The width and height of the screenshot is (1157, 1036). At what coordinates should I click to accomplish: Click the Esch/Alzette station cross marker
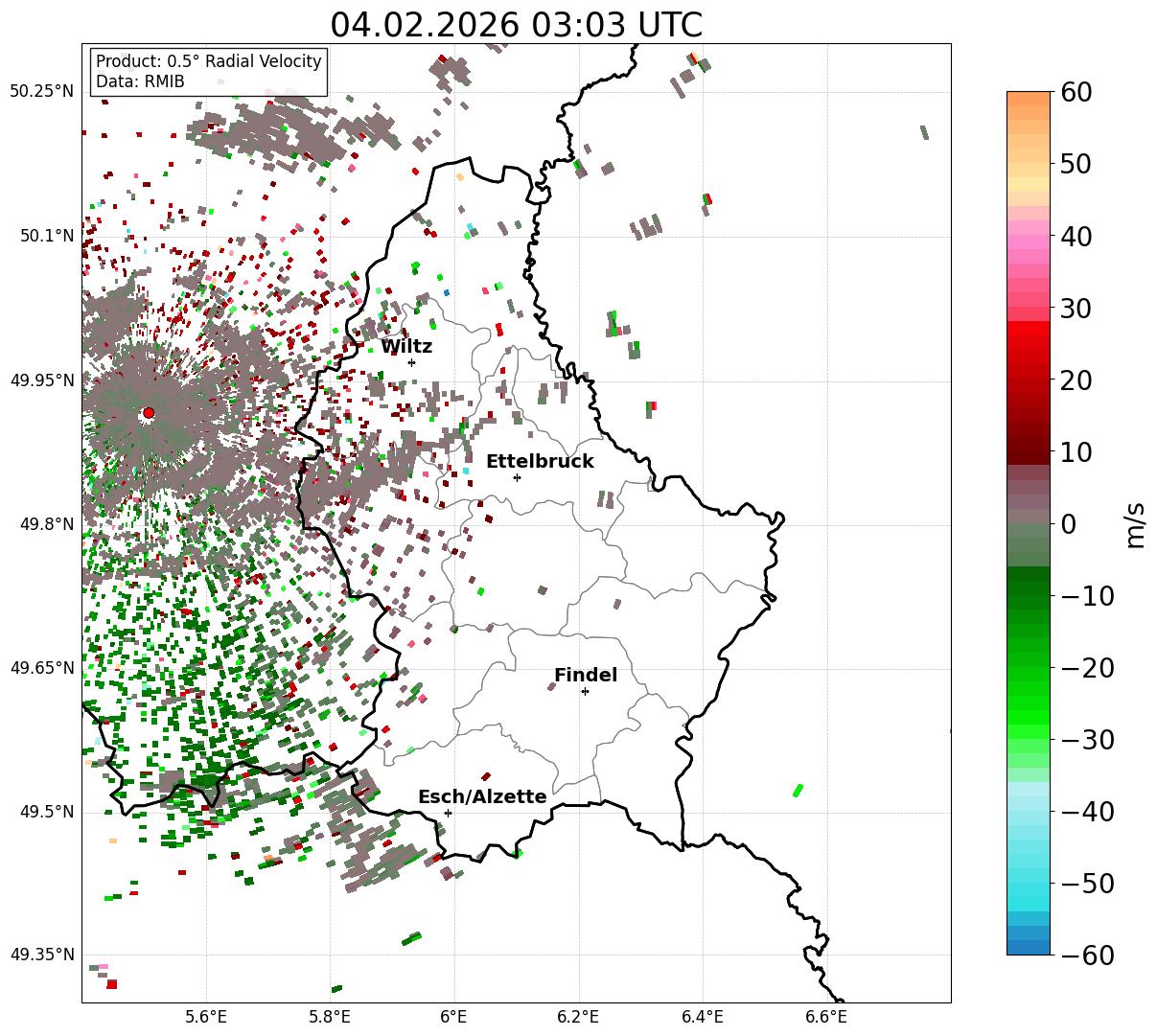(448, 813)
